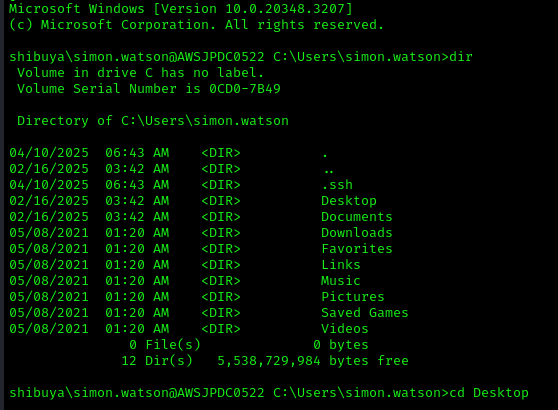Click the 'Music' directory name
The height and width of the screenshot is (410, 558).
tap(341, 281)
